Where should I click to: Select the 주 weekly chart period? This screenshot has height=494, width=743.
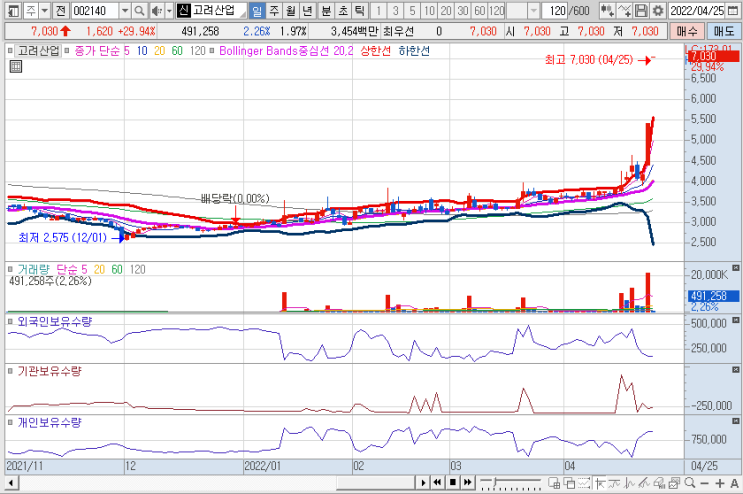274,10
